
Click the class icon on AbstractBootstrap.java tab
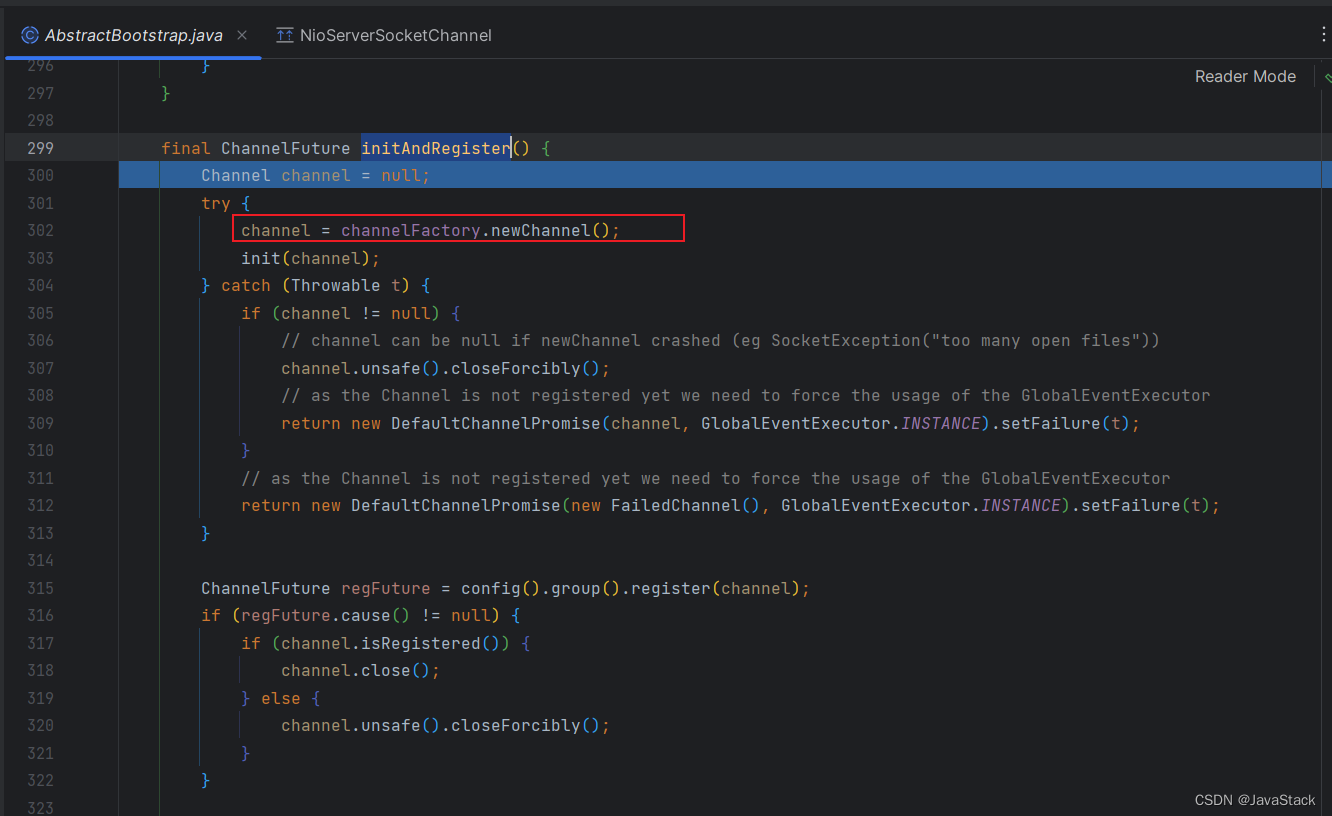pyautogui.click(x=30, y=35)
